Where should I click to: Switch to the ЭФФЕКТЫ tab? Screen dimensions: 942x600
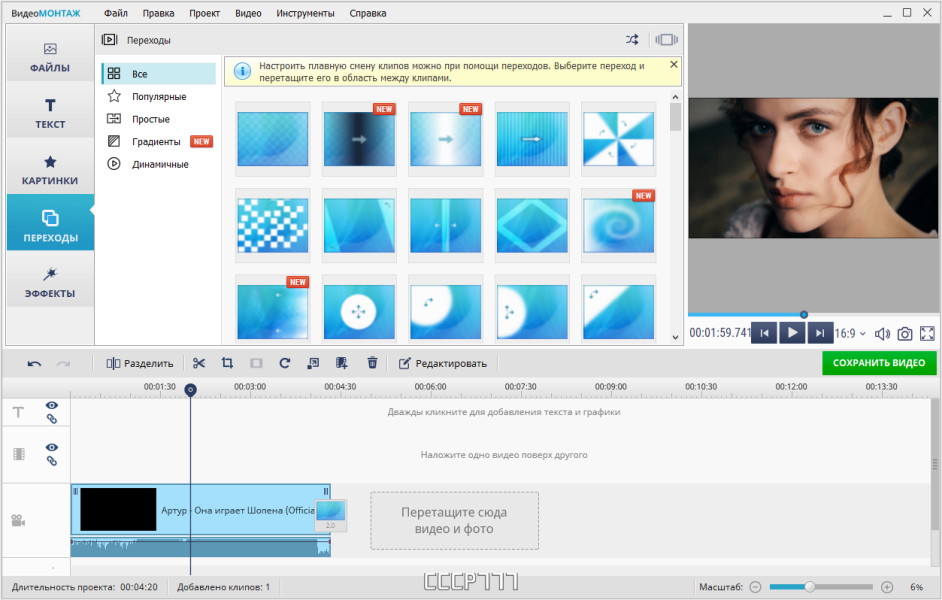coord(50,282)
